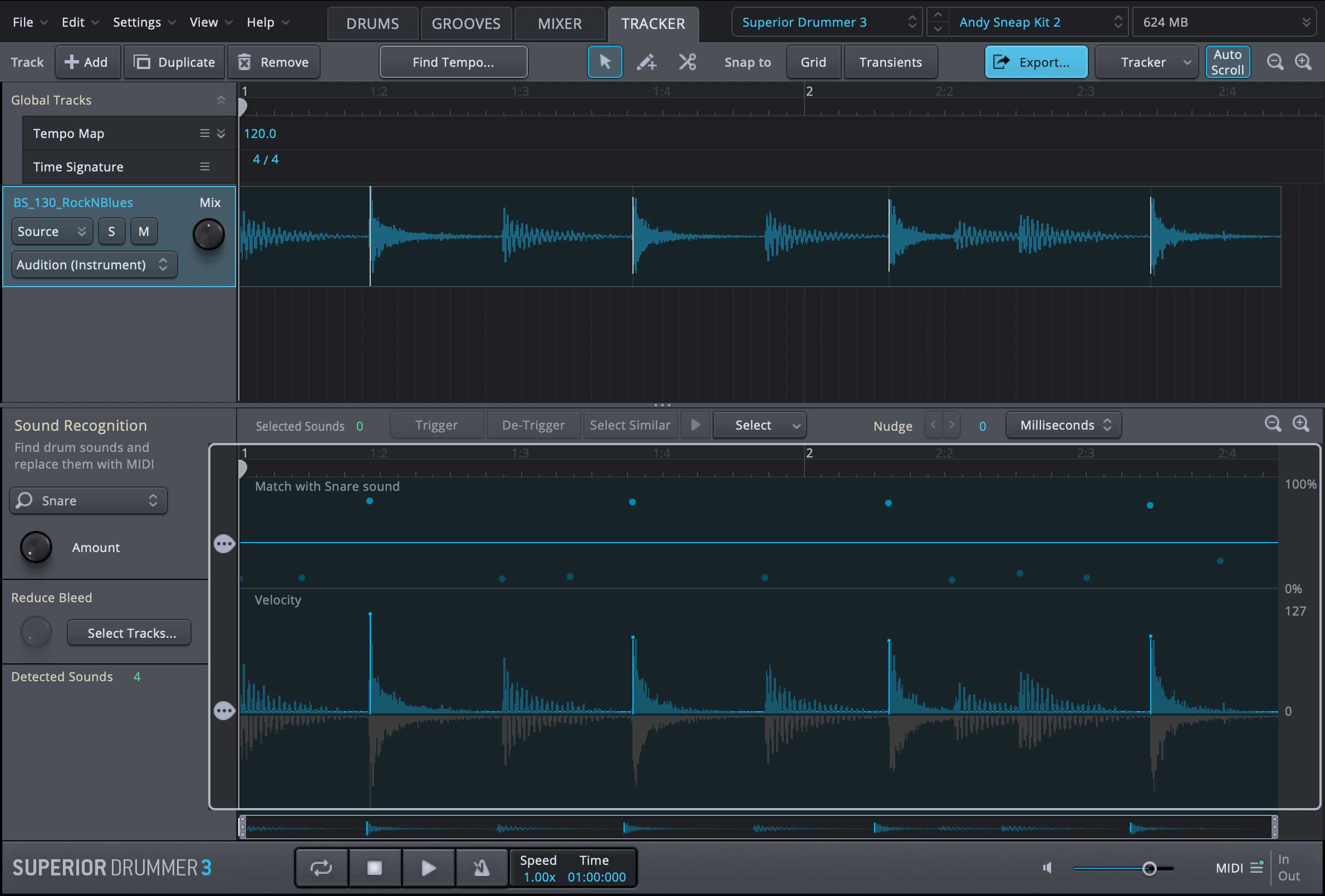Click the Find Tempo button
Viewport: 1325px width, 896px height.
(x=453, y=62)
